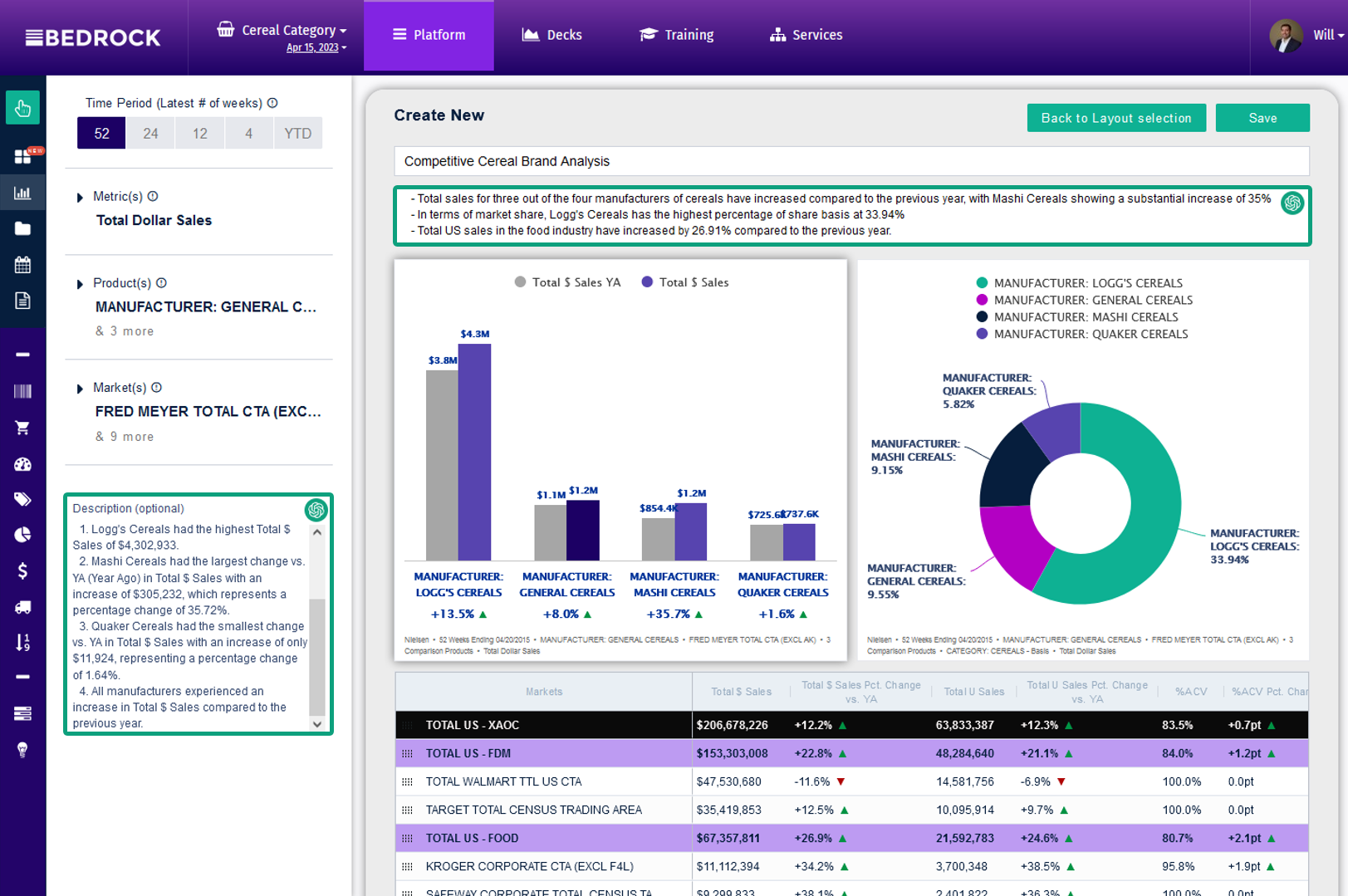The width and height of the screenshot is (1348, 896).
Task: Click the barcode icon in sidebar
Action: tap(22, 391)
